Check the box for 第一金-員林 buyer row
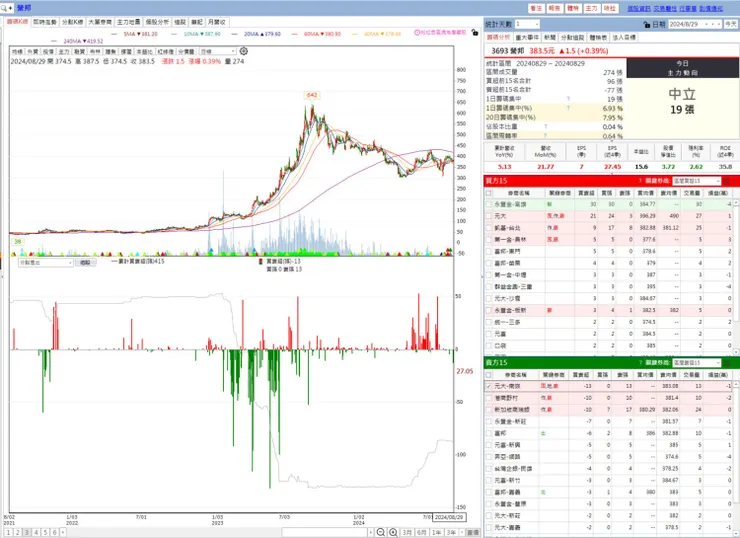The height and width of the screenshot is (538, 740). coord(489,240)
